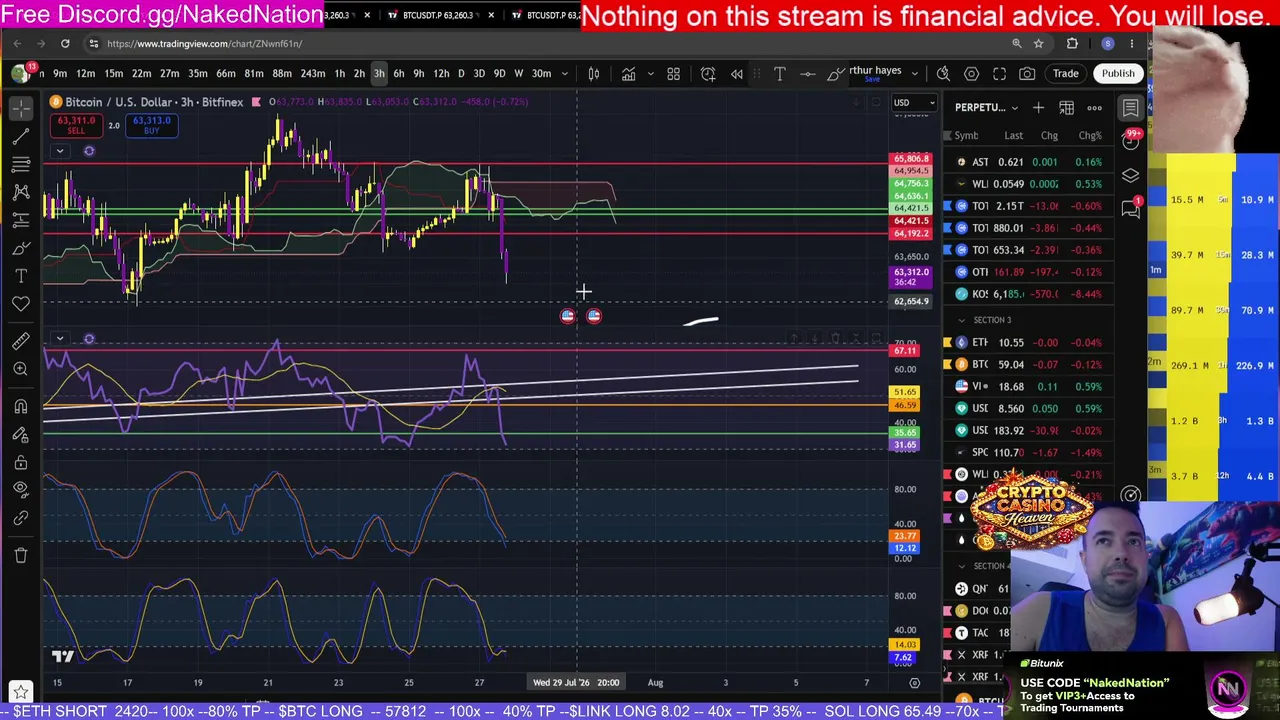Toggle magnet mode in drawing toolbar

pyautogui.click(x=21, y=406)
